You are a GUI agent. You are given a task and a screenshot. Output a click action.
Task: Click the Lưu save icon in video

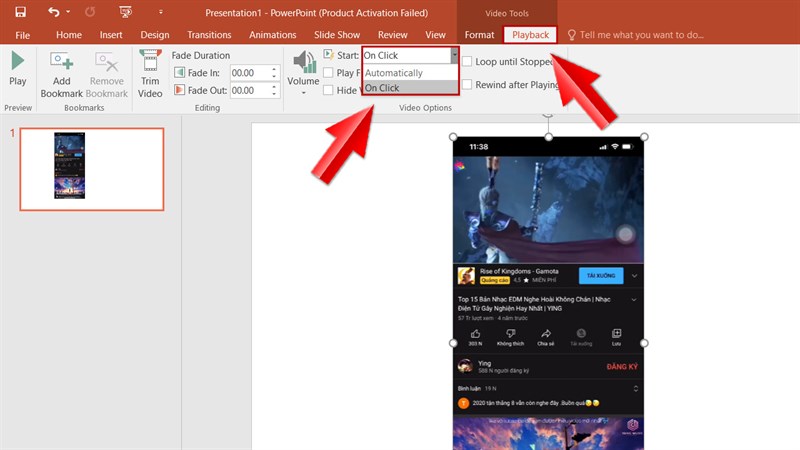(616, 334)
